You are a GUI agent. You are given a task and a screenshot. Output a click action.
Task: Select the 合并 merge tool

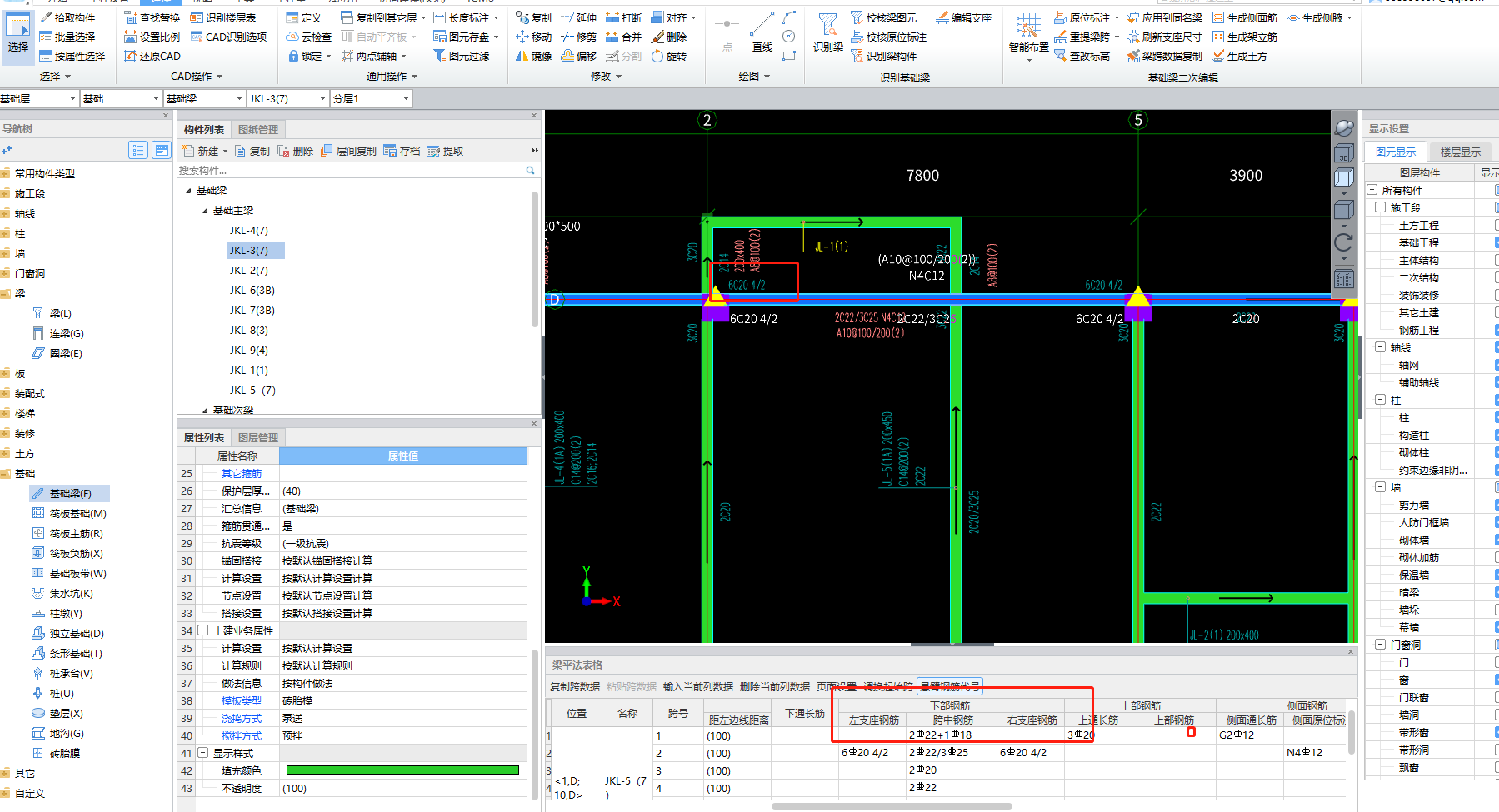pyautogui.click(x=624, y=37)
